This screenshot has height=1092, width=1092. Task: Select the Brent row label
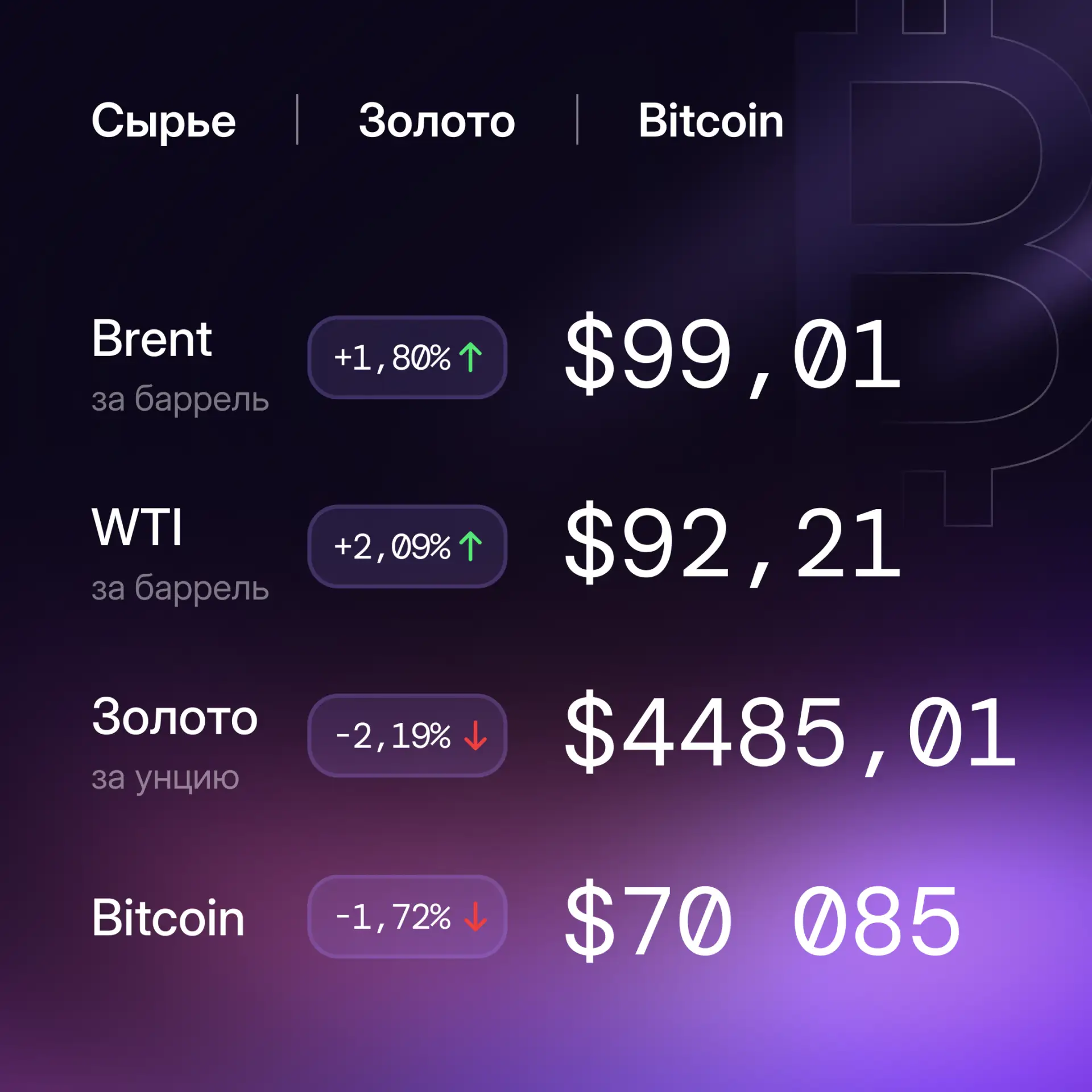coord(152,339)
